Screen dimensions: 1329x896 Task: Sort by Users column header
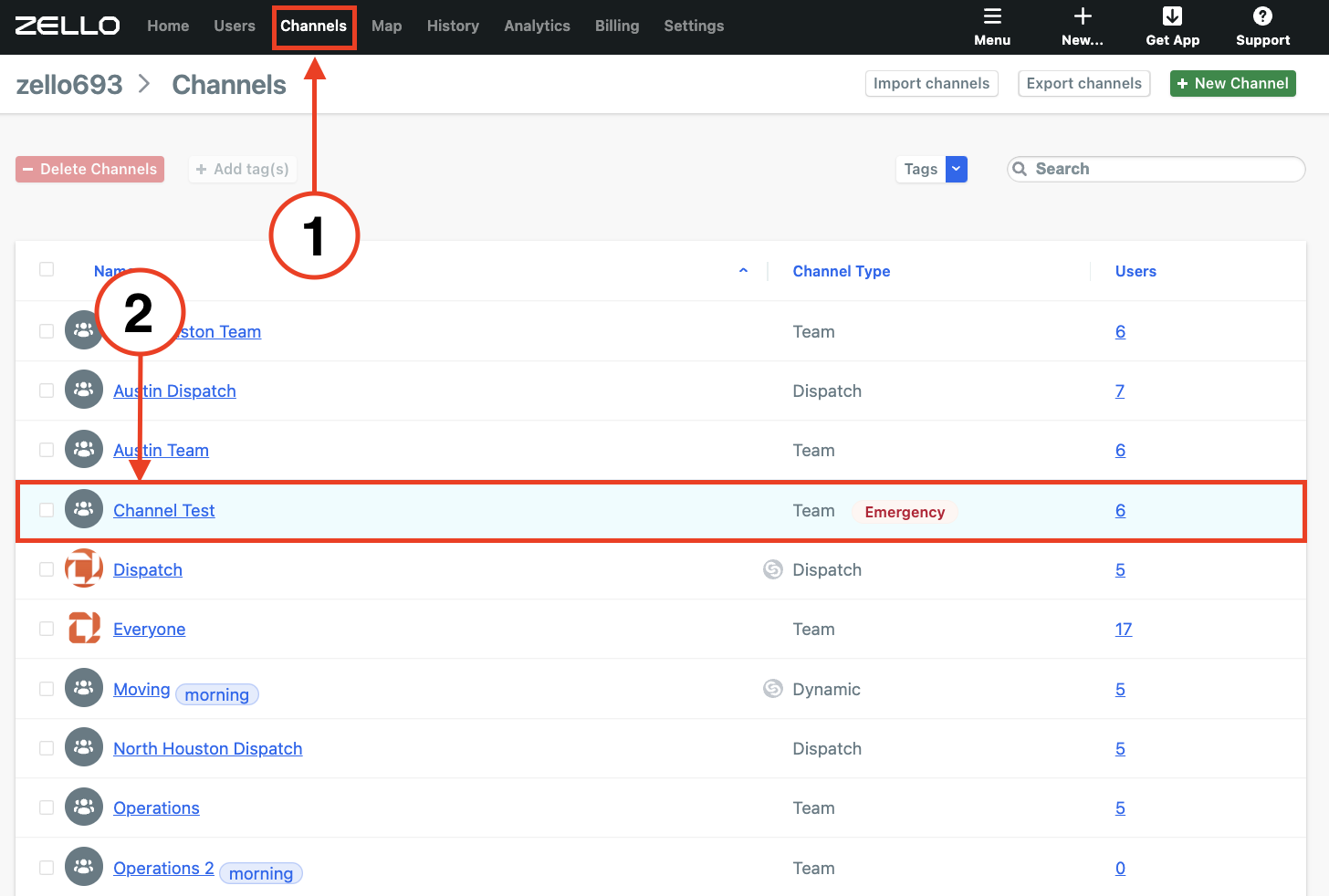(1135, 271)
